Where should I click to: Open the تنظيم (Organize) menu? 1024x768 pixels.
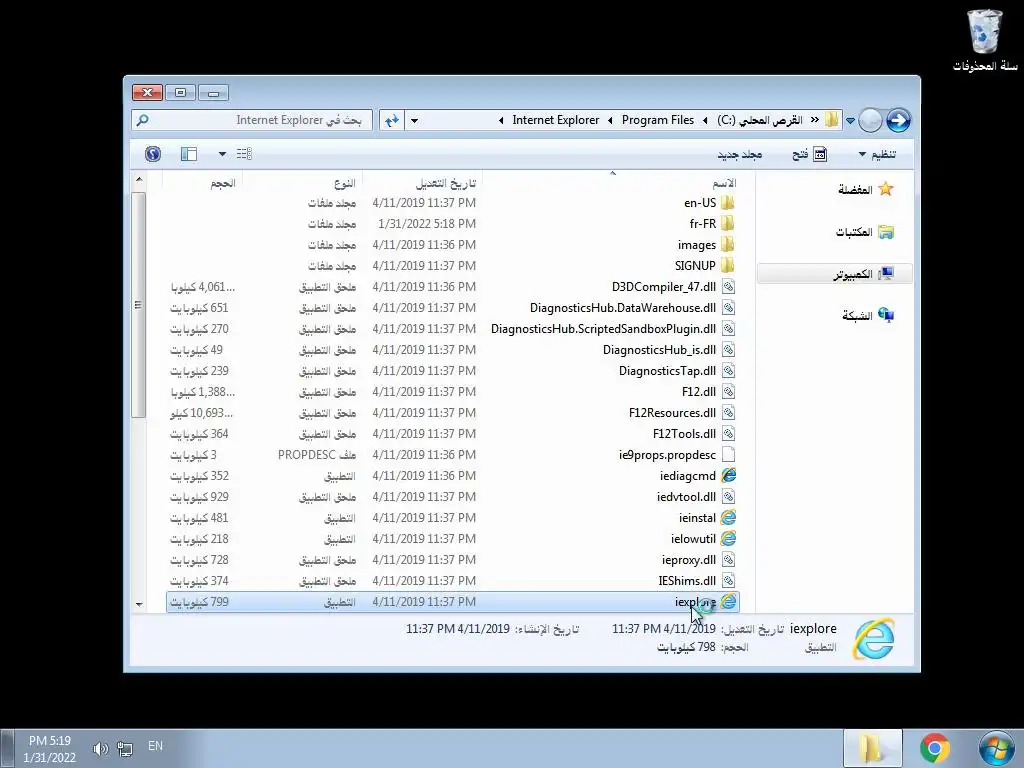pos(876,154)
